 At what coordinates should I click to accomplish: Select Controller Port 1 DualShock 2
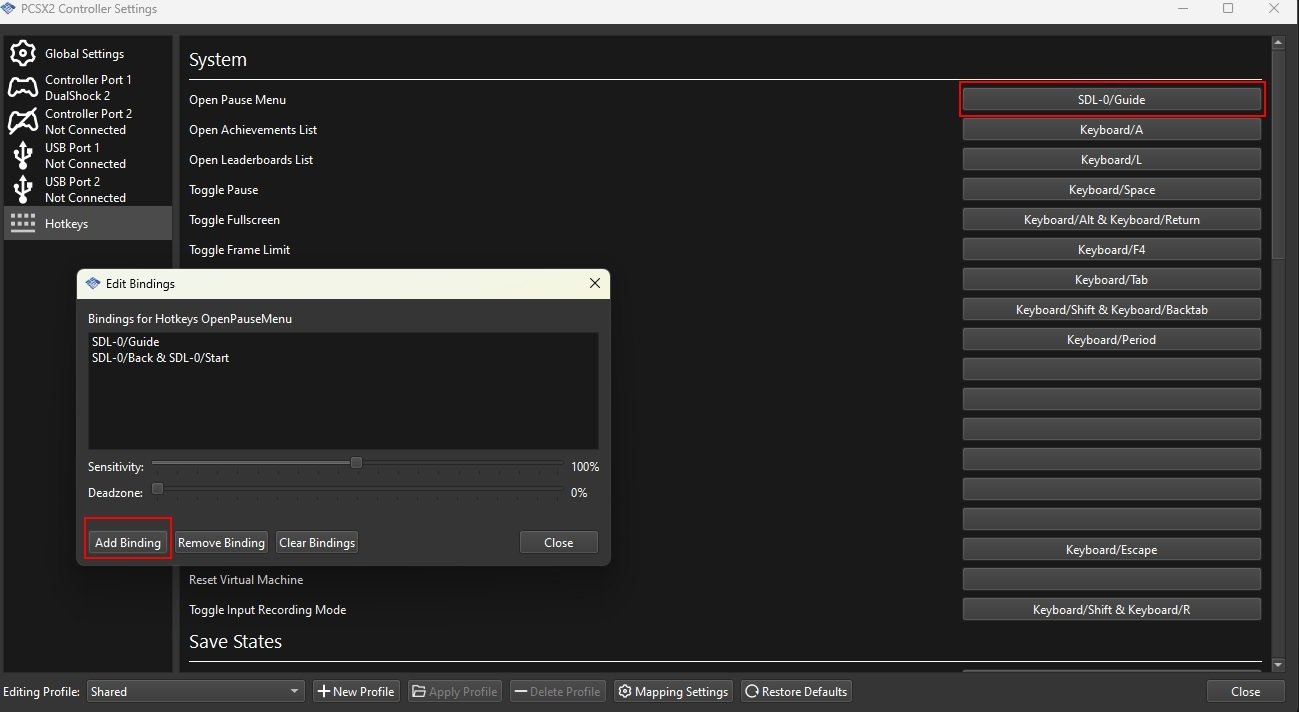(x=87, y=88)
